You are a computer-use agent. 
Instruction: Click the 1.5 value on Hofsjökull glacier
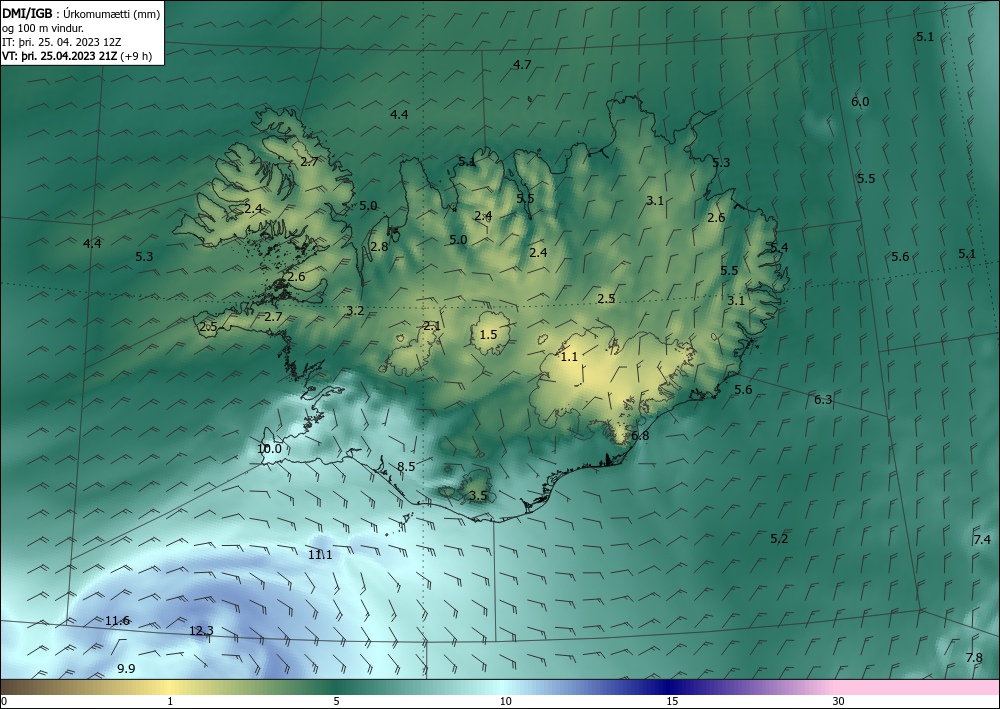click(488, 334)
